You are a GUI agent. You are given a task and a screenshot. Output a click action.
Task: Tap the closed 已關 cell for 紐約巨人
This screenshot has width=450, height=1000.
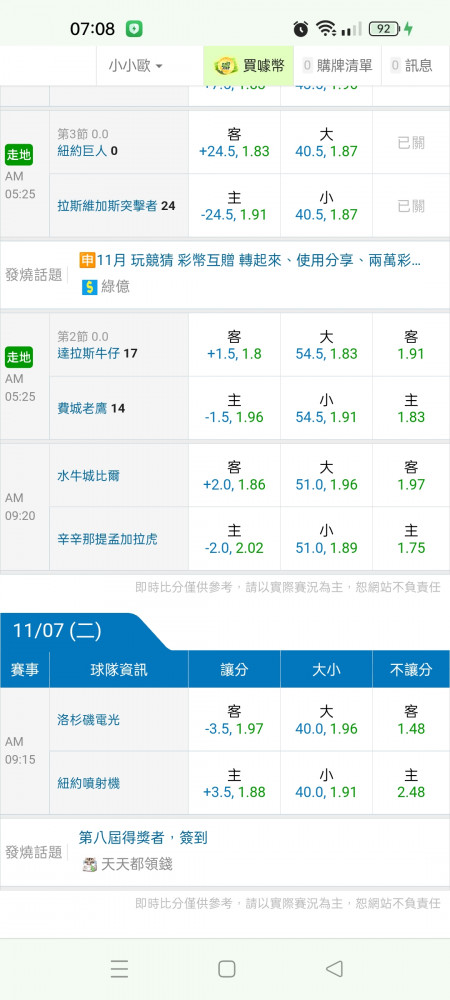tap(411, 142)
